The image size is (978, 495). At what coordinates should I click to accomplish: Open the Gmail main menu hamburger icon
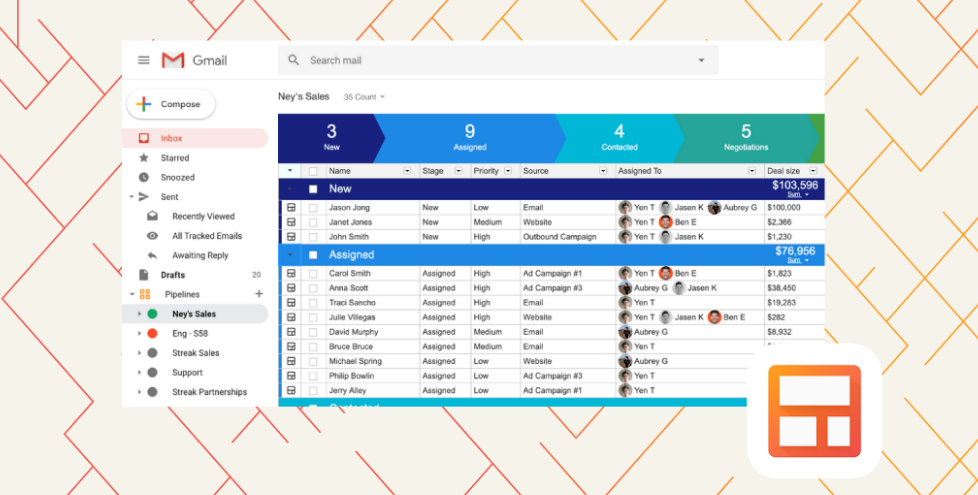click(143, 60)
